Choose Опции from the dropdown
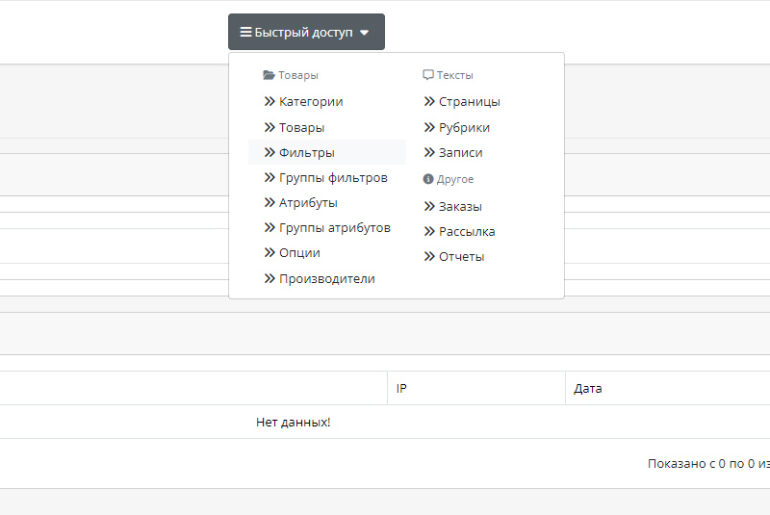770x515 pixels. point(299,252)
